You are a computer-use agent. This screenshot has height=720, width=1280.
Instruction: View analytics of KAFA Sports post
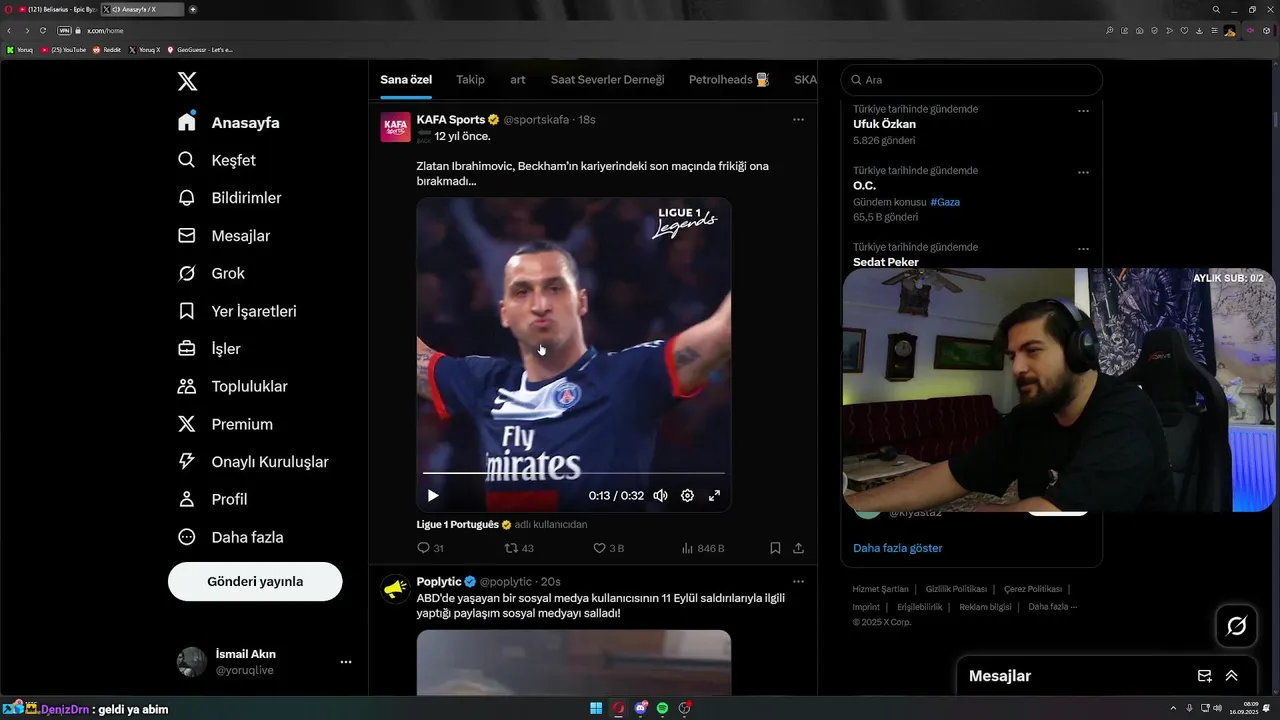coord(702,548)
